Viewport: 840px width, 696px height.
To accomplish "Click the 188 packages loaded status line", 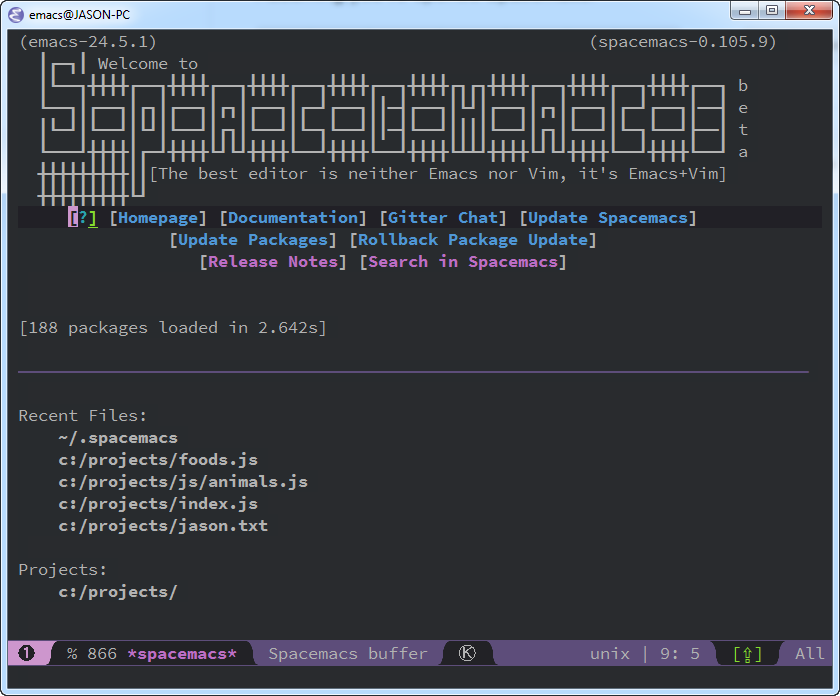I will click(x=172, y=327).
